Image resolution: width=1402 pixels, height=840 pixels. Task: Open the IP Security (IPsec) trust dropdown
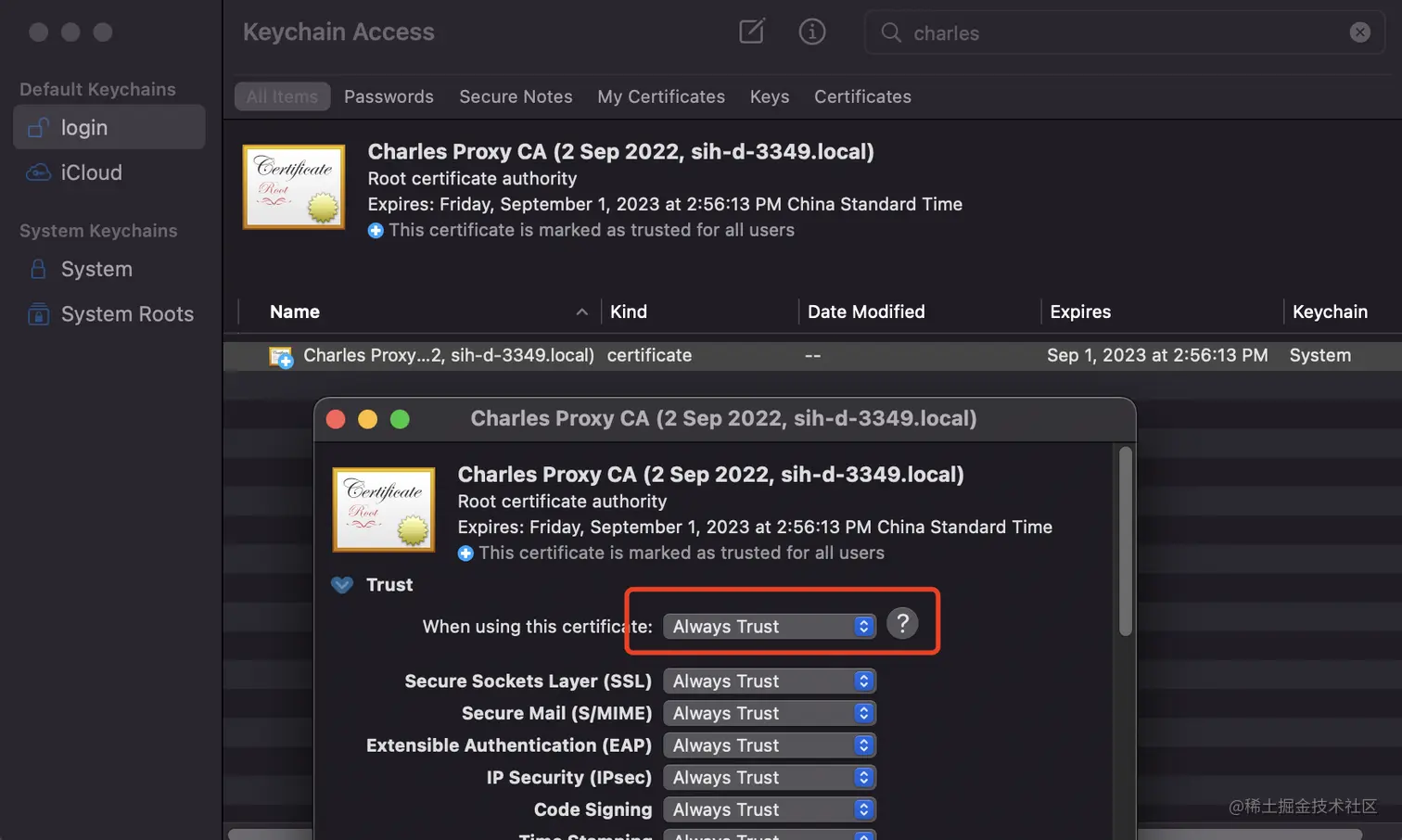tap(770, 778)
